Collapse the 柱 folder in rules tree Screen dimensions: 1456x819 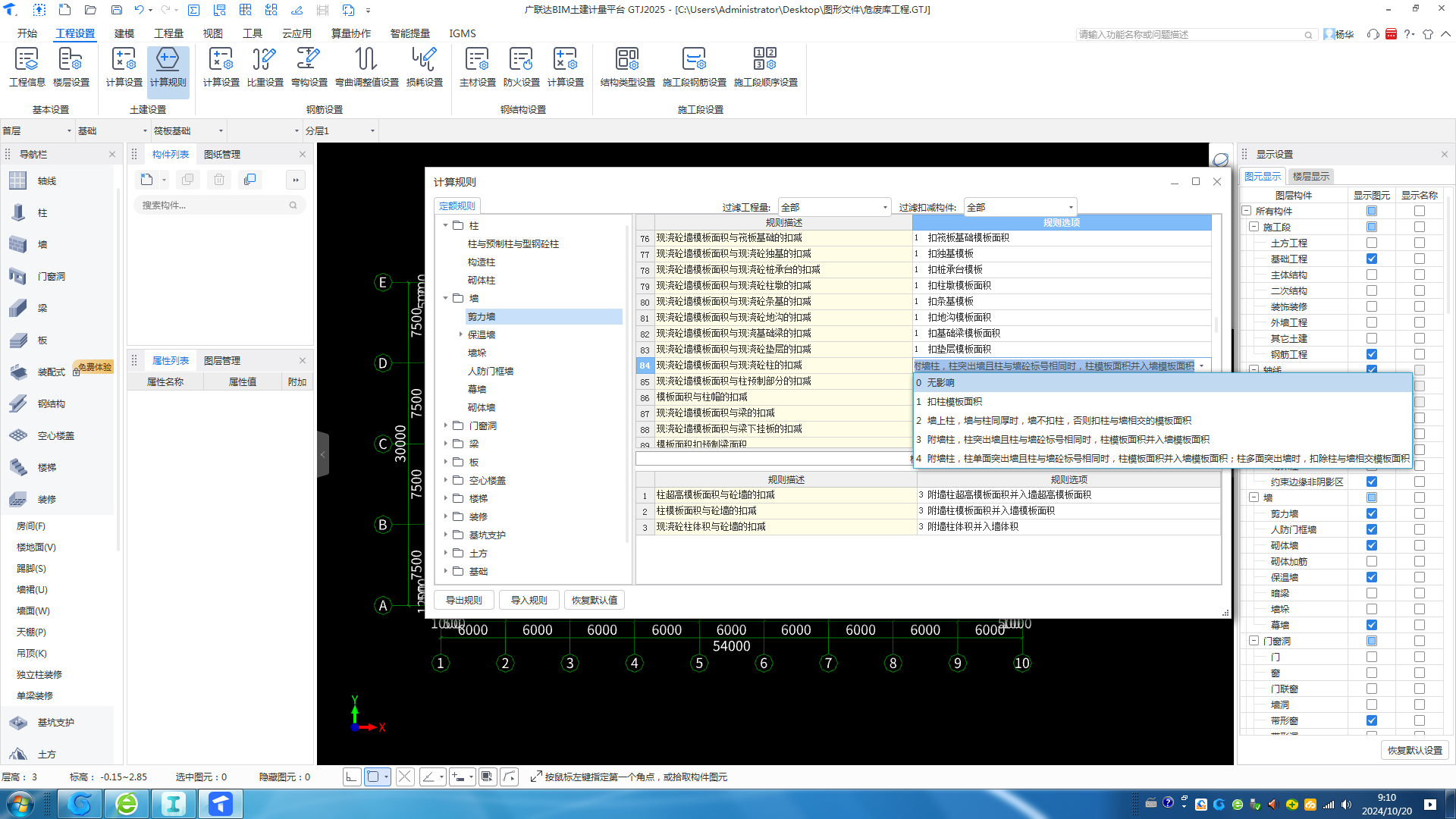[x=445, y=225]
